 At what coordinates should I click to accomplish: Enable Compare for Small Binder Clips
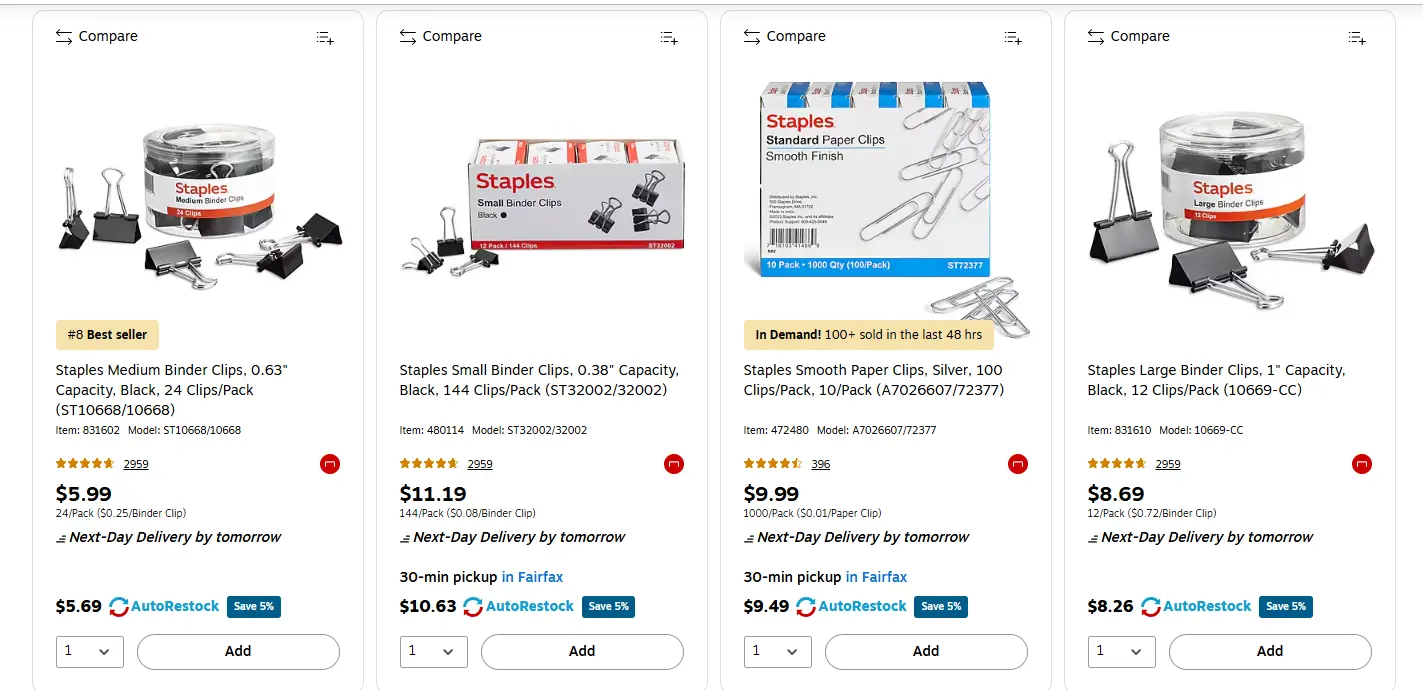(441, 36)
